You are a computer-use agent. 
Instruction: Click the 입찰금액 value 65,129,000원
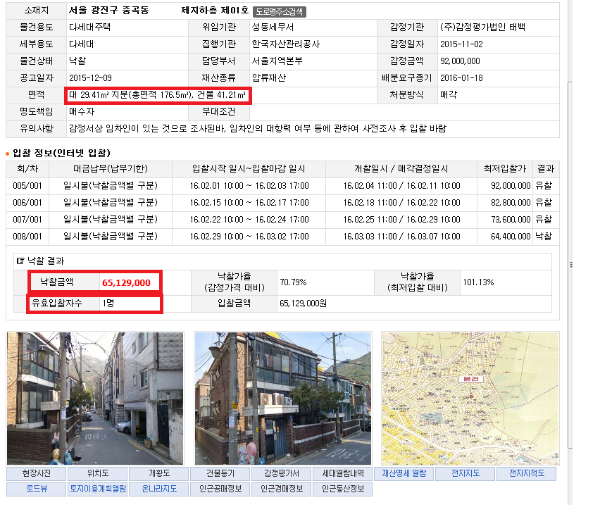303,303
